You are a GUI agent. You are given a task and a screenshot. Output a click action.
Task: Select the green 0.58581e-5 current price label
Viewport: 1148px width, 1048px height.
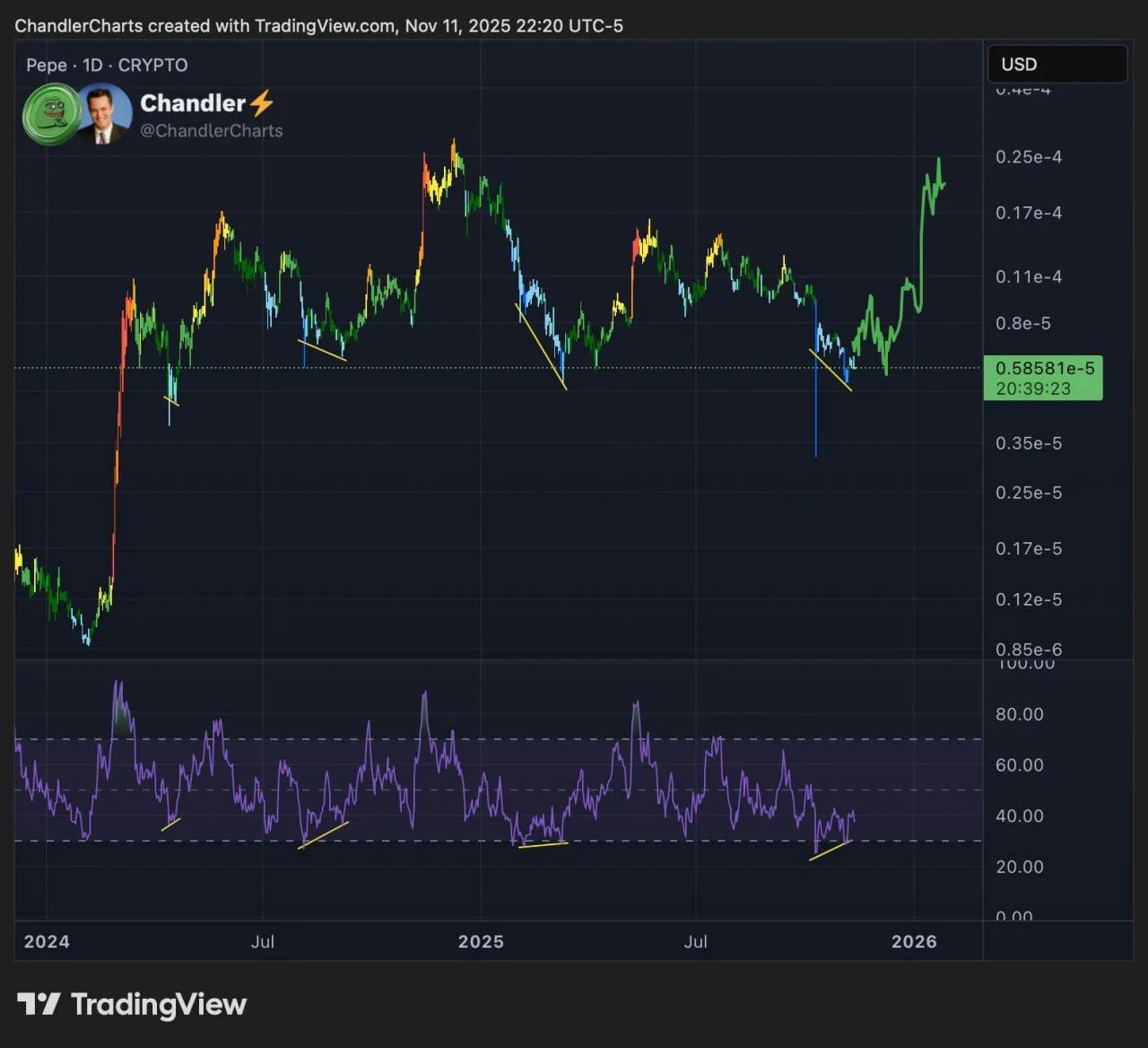click(1044, 369)
